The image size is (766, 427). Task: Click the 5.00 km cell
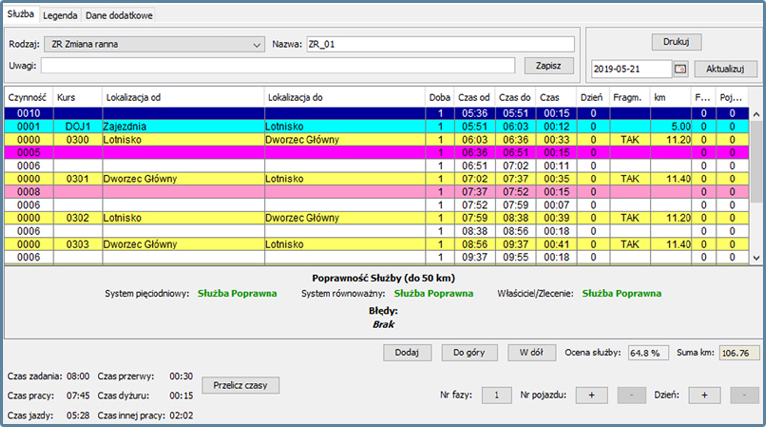[670, 127]
